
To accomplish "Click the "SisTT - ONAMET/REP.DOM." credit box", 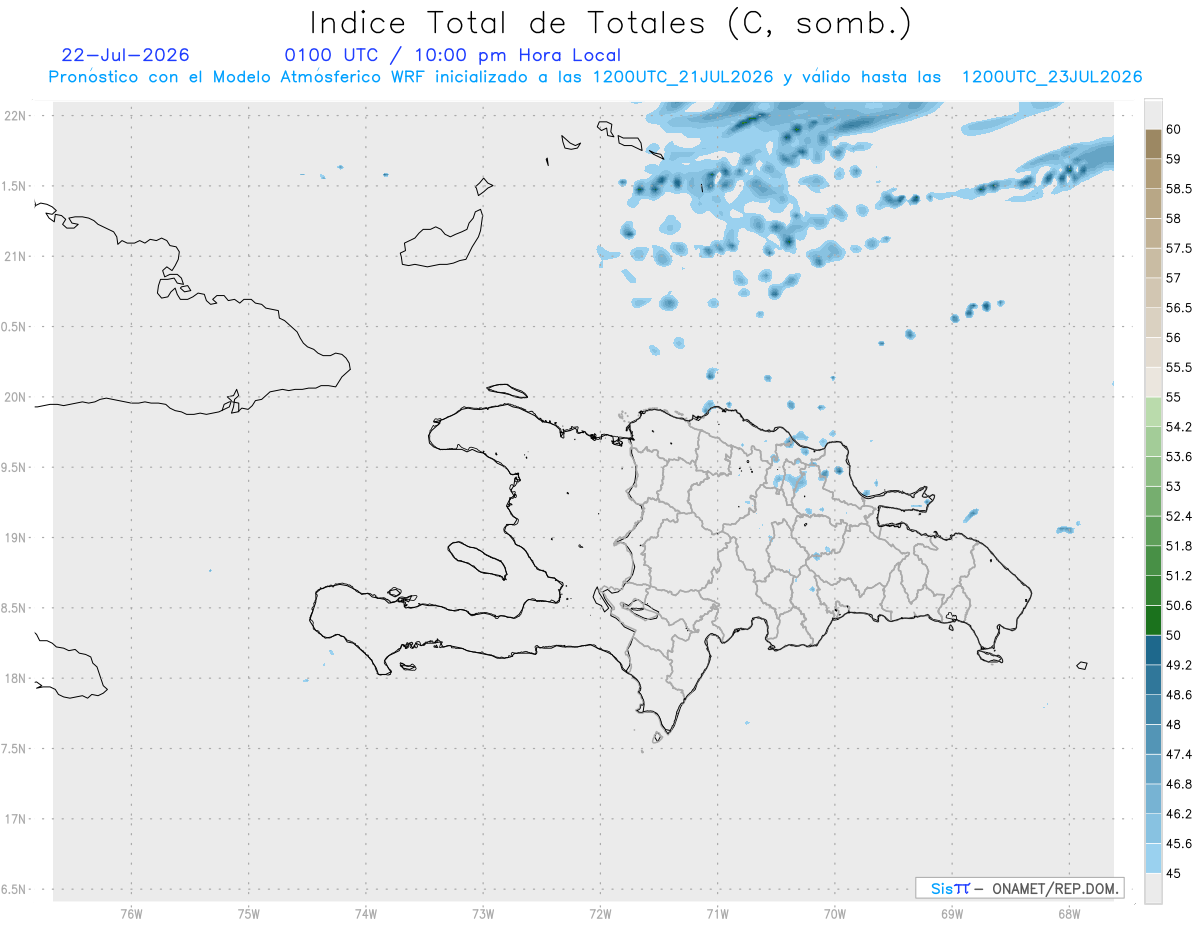I will pos(1019,888).
